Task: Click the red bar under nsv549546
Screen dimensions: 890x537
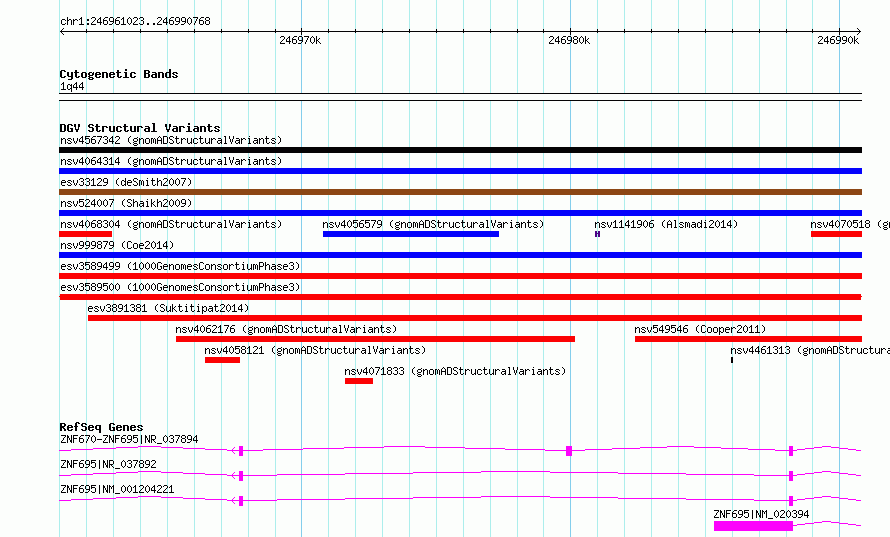Action: pyautogui.click(x=748, y=339)
